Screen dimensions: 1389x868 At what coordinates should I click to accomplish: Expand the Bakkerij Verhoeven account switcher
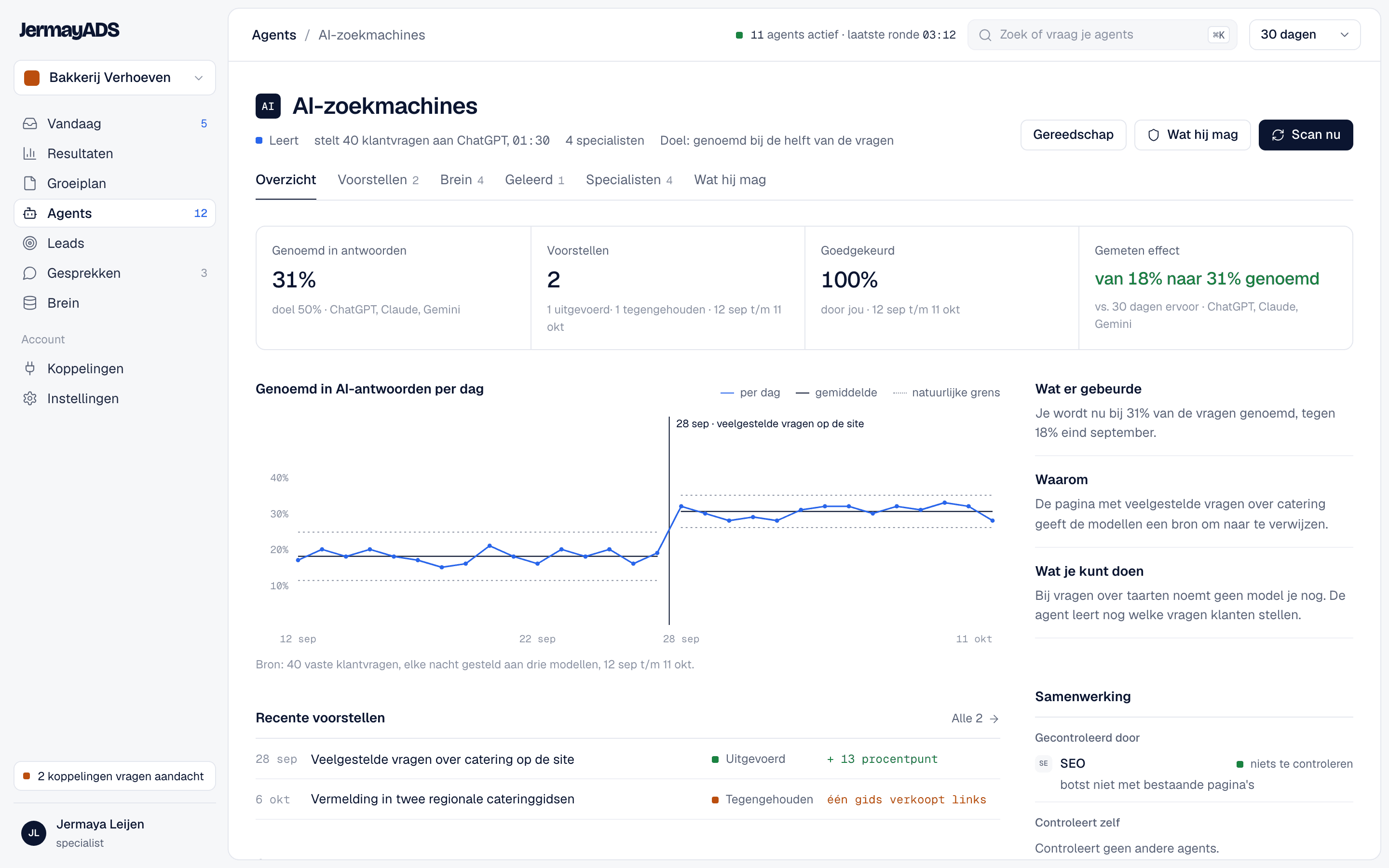115,78
